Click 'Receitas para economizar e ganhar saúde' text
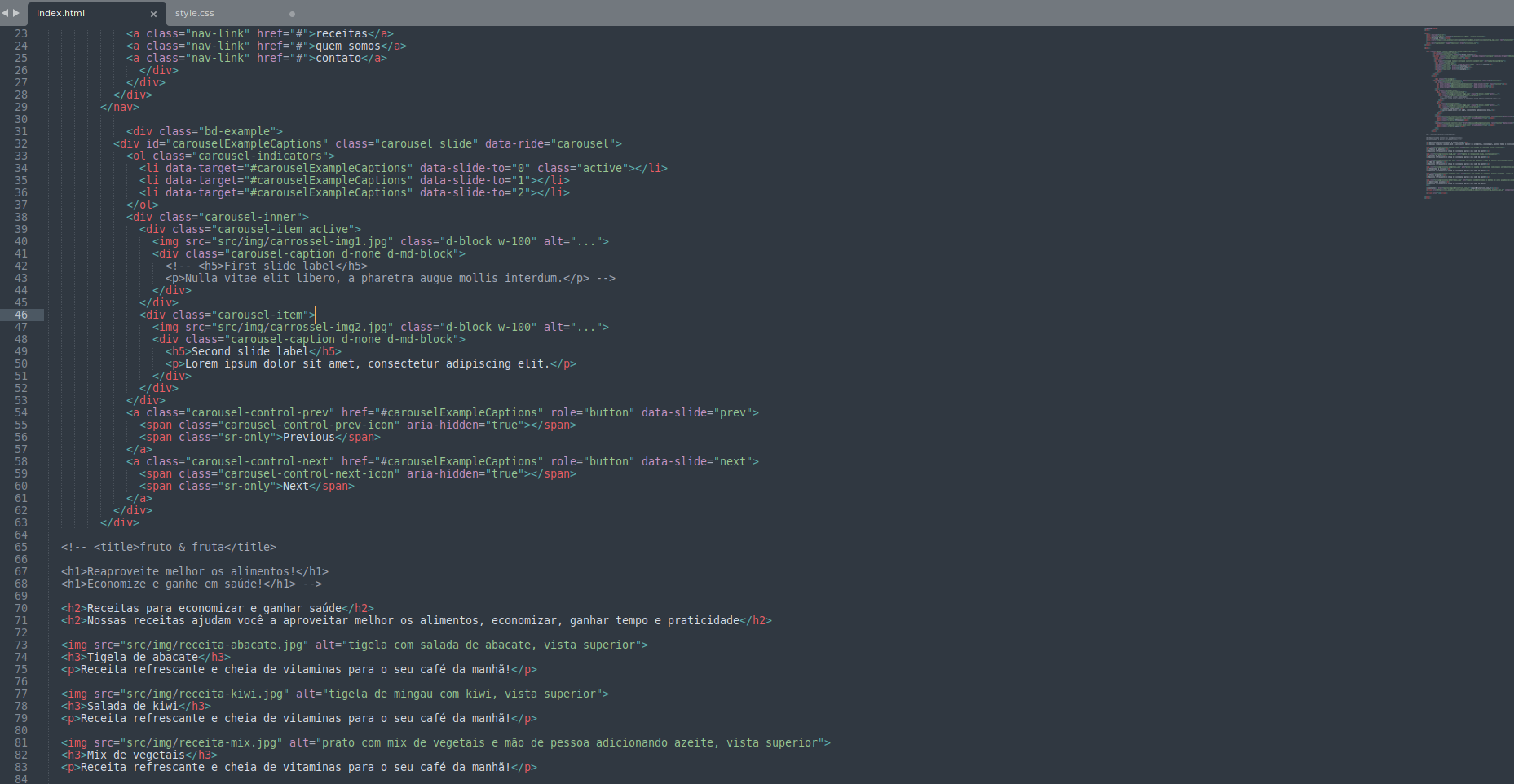This screenshot has width=1514, height=784. click(x=214, y=608)
